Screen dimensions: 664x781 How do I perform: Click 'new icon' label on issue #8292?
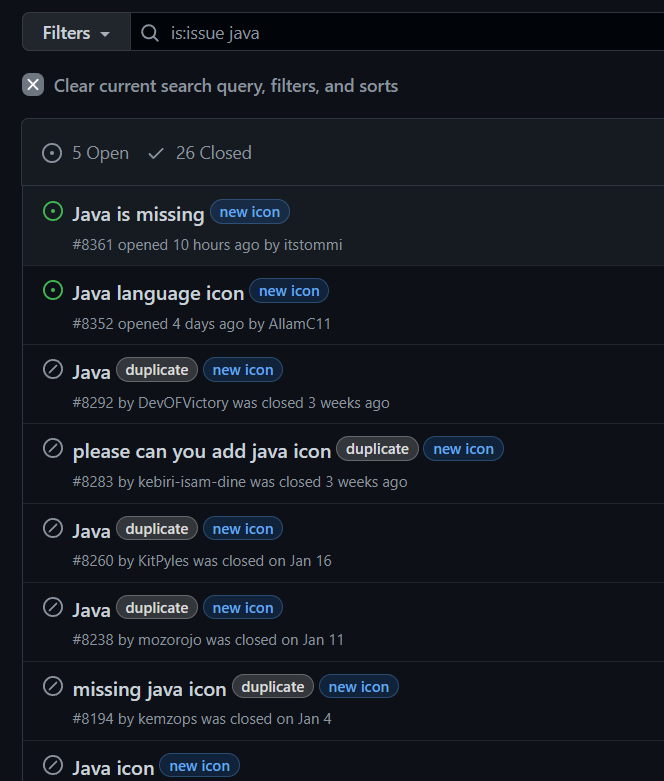[243, 370]
